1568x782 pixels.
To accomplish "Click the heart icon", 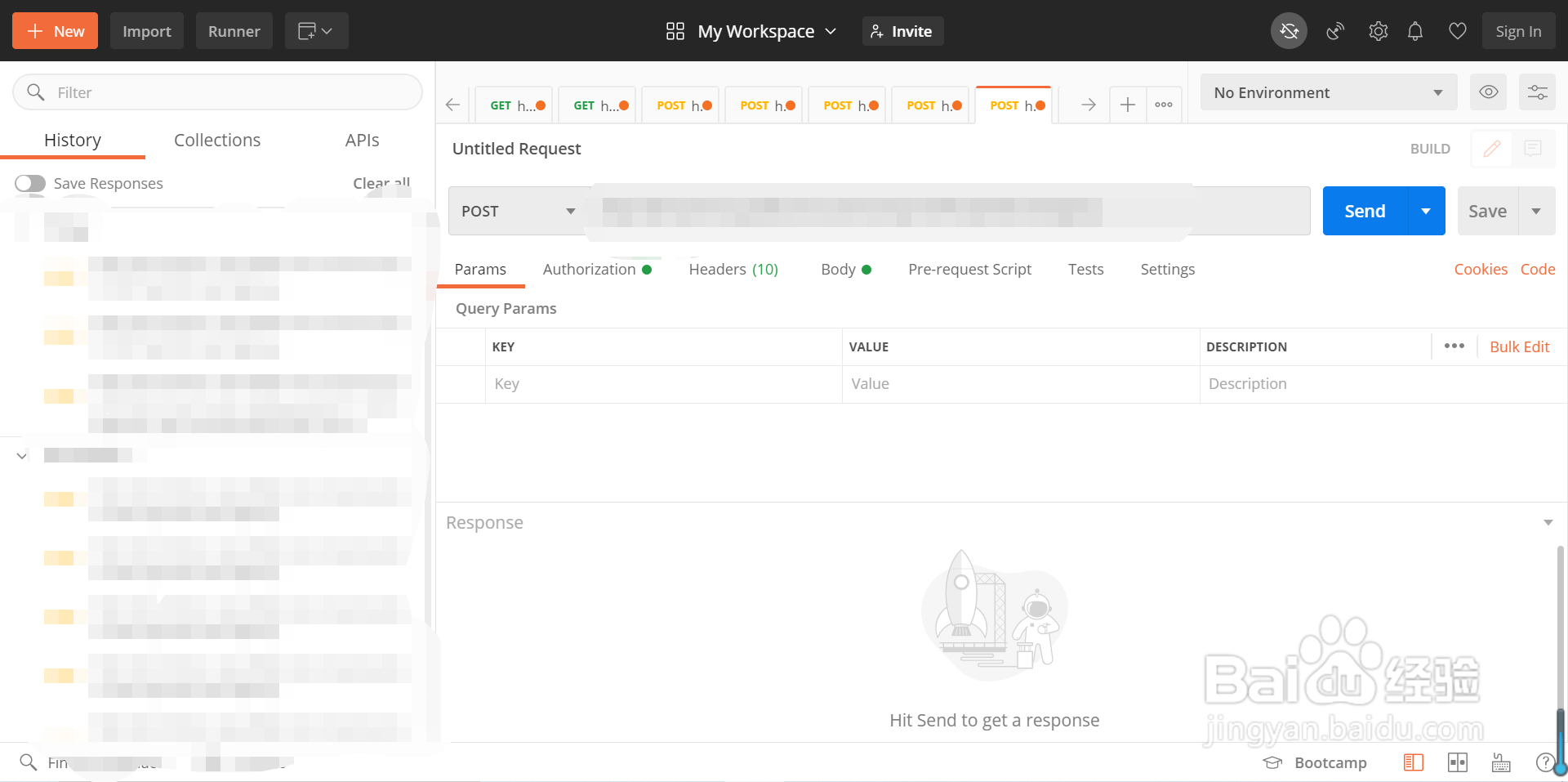I will click(x=1457, y=31).
